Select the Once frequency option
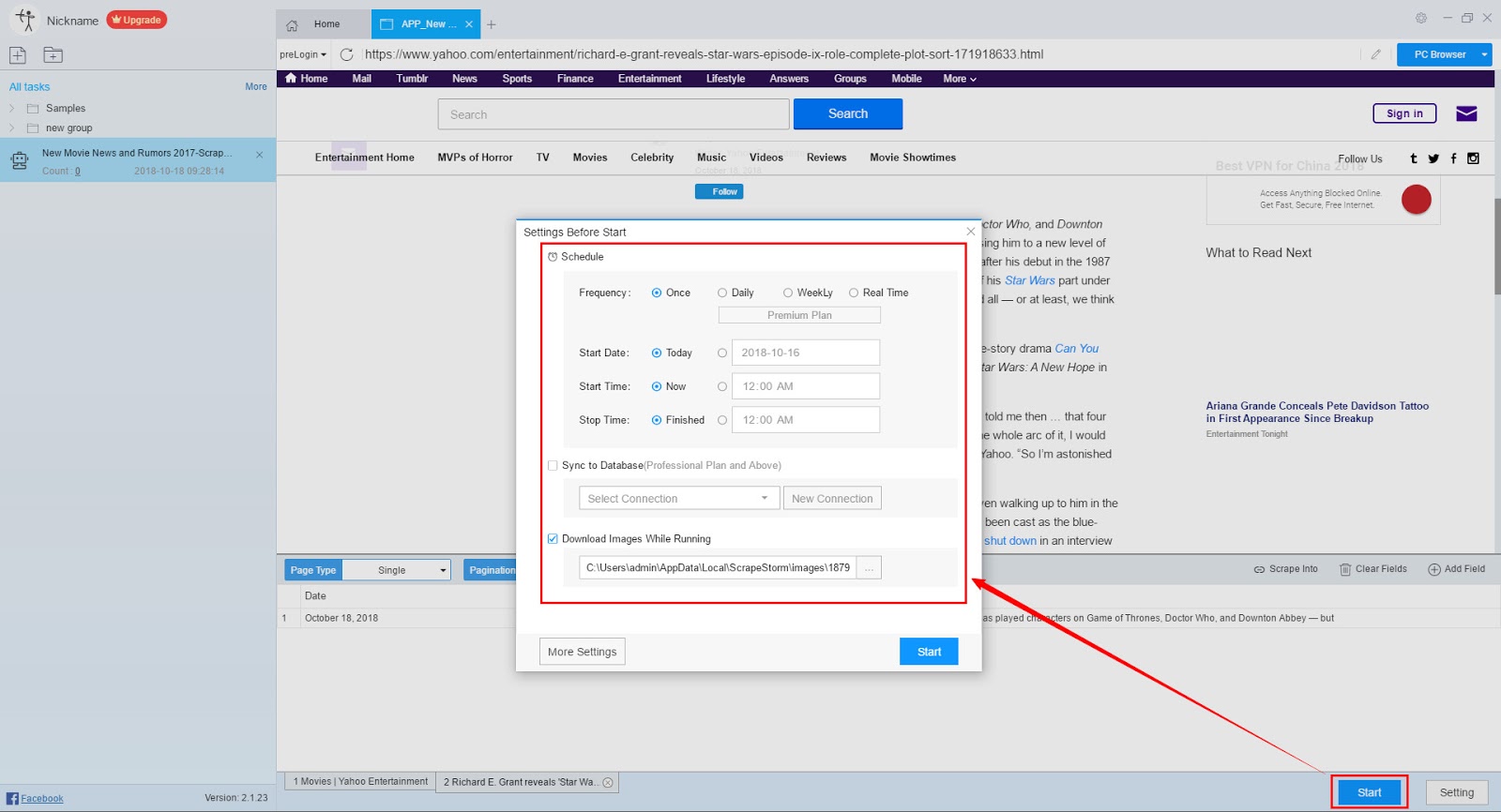Viewport: 1501px width, 812px height. click(657, 293)
